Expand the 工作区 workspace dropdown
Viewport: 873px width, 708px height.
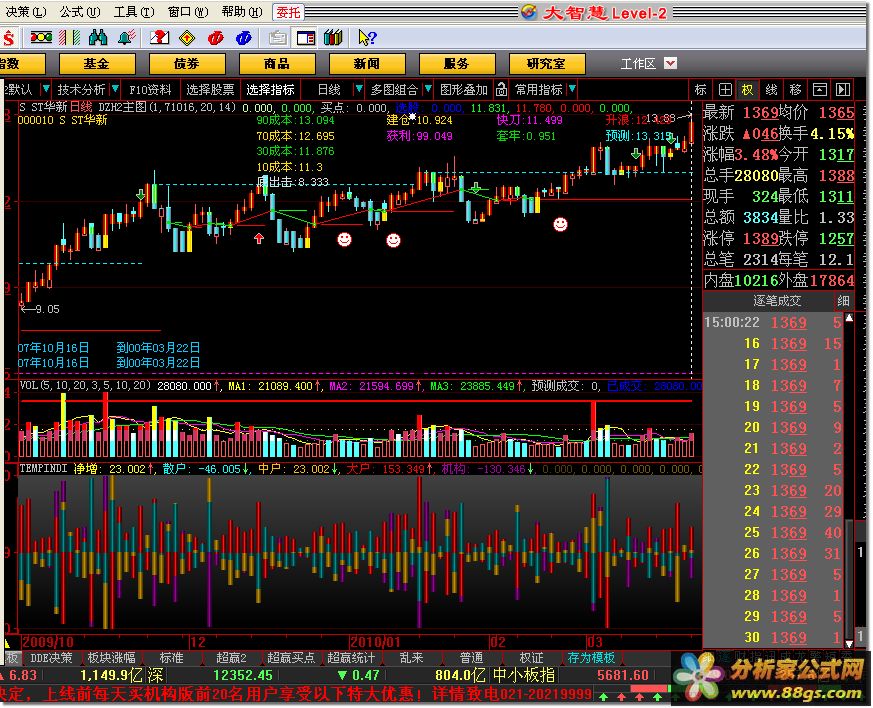[x=670, y=63]
